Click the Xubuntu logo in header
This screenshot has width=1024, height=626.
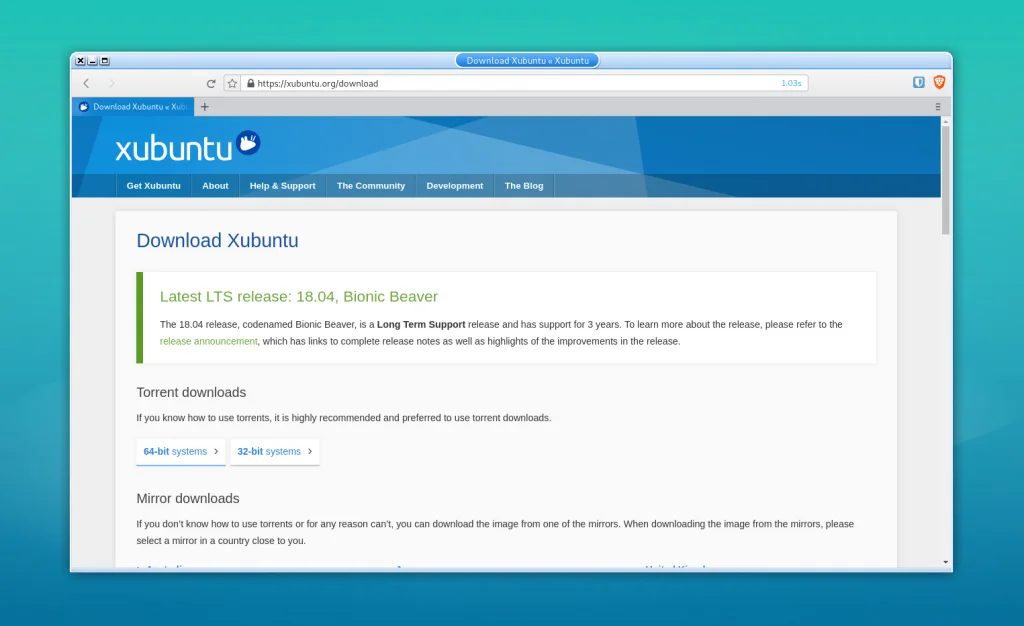pyautogui.click(x=187, y=146)
